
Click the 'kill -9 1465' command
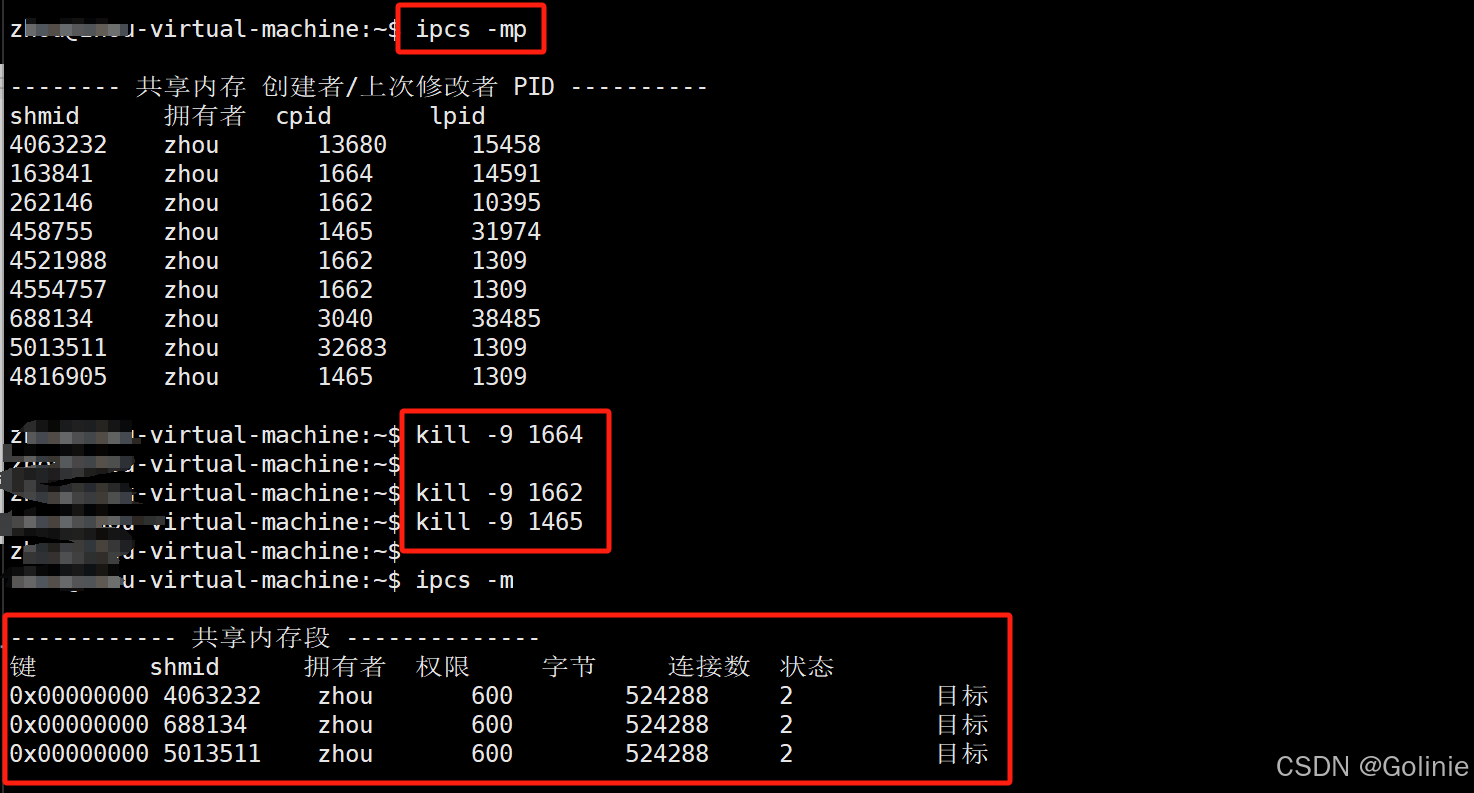(499, 522)
